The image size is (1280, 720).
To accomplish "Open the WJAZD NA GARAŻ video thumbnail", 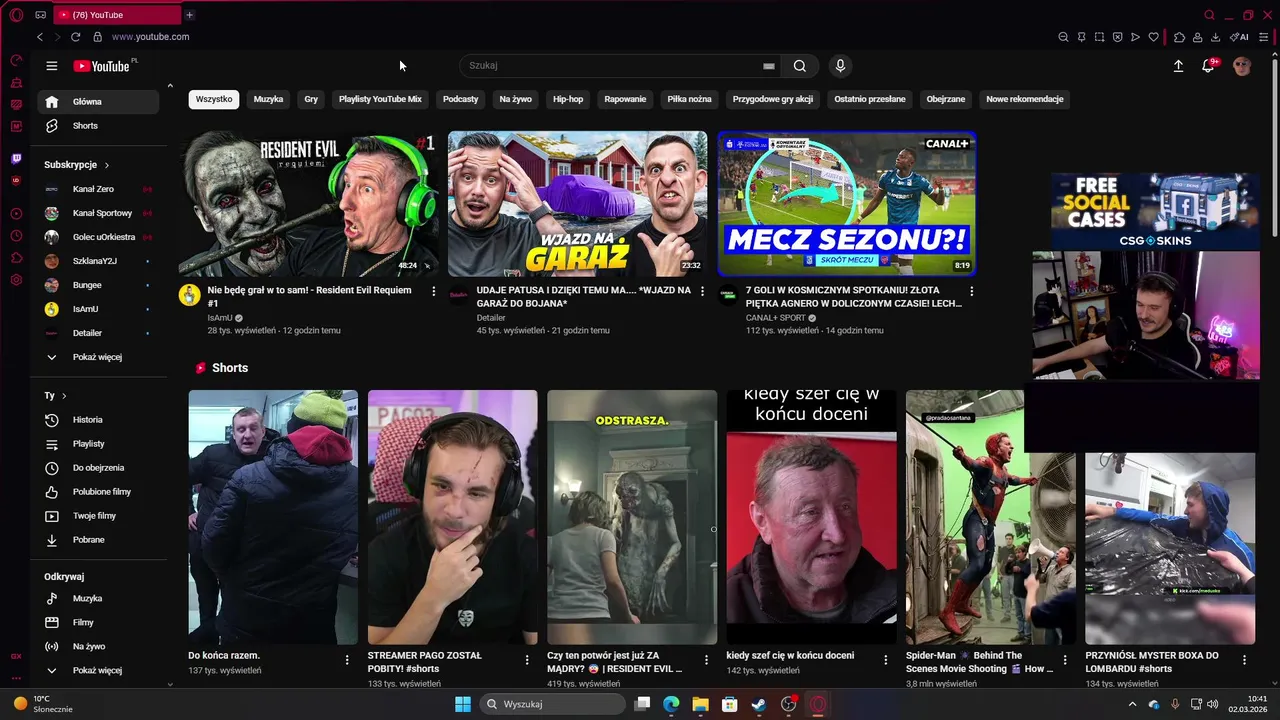I will (x=577, y=203).
